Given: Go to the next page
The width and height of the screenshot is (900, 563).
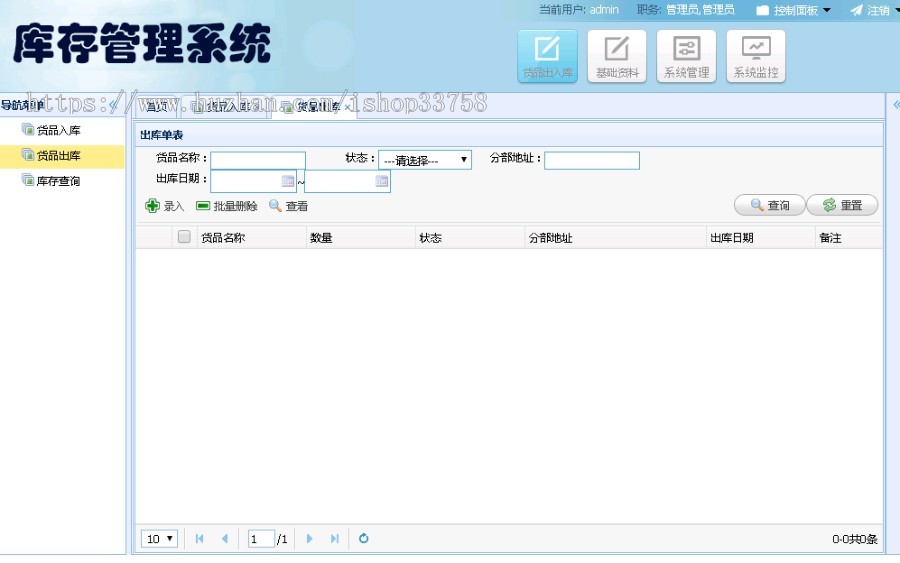Looking at the screenshot, I should 309,539.
